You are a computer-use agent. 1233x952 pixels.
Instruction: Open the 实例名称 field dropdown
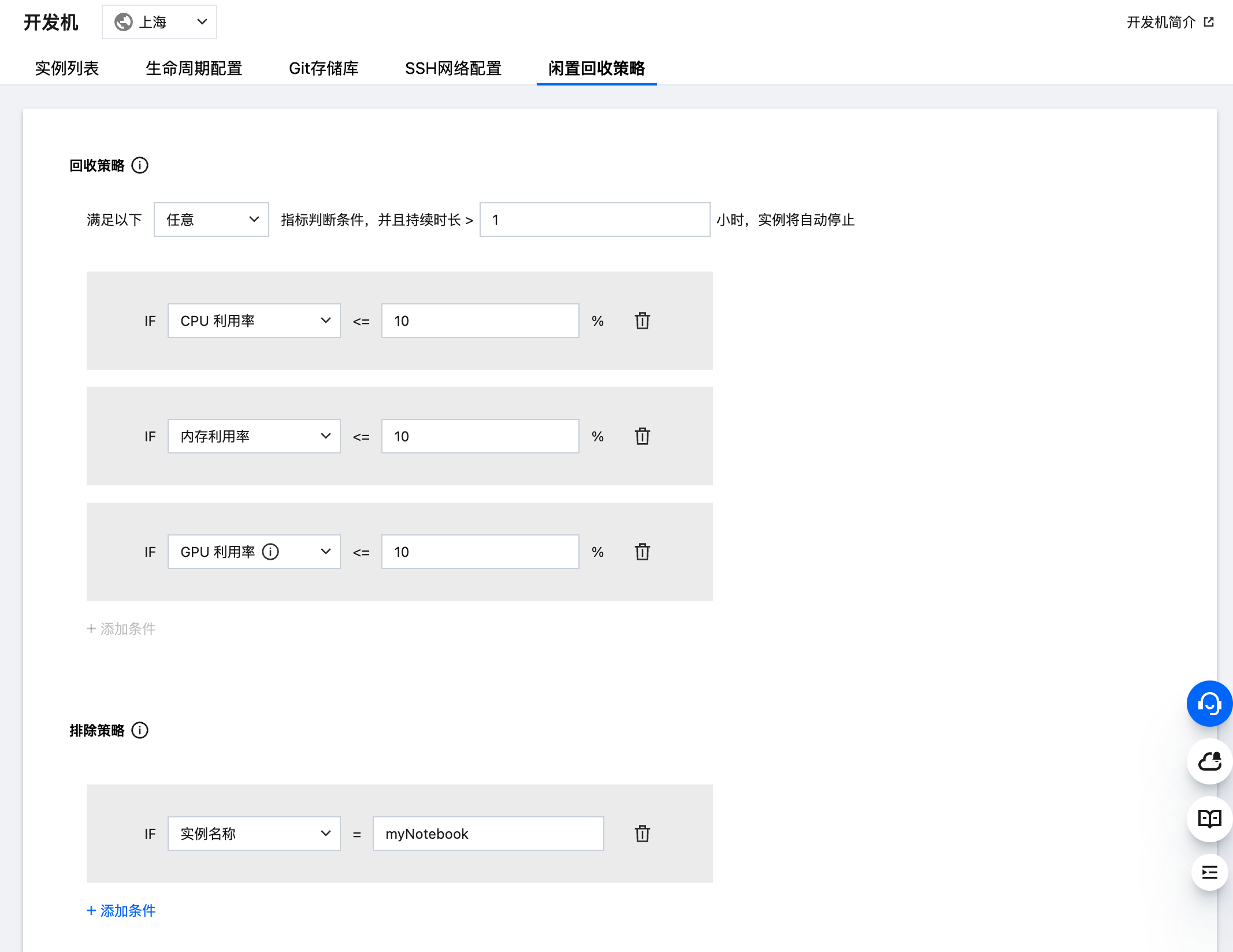pos(254,834)
